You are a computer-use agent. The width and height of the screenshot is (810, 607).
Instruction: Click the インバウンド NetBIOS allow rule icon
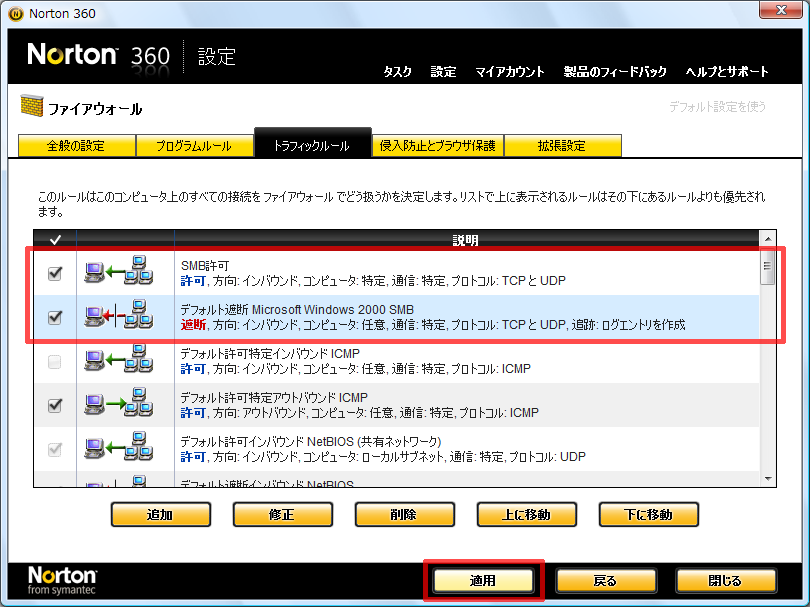117,449
